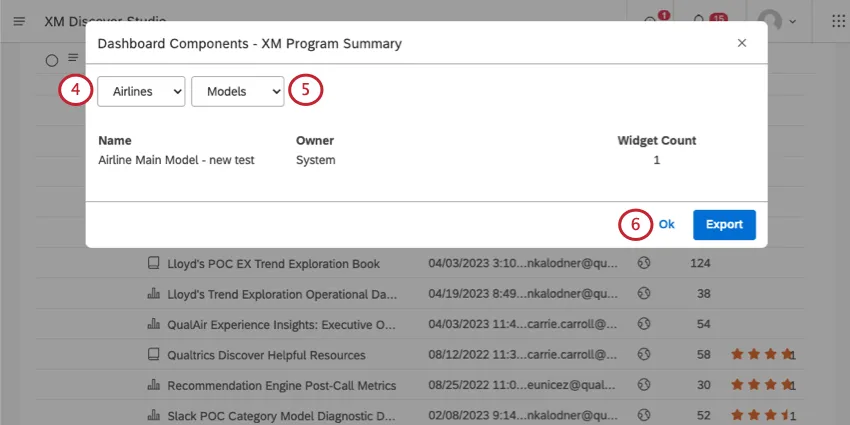Click star rating on Recommendation Engine row
The height and width of the screenshot is (425, 850).
[762, 385]
